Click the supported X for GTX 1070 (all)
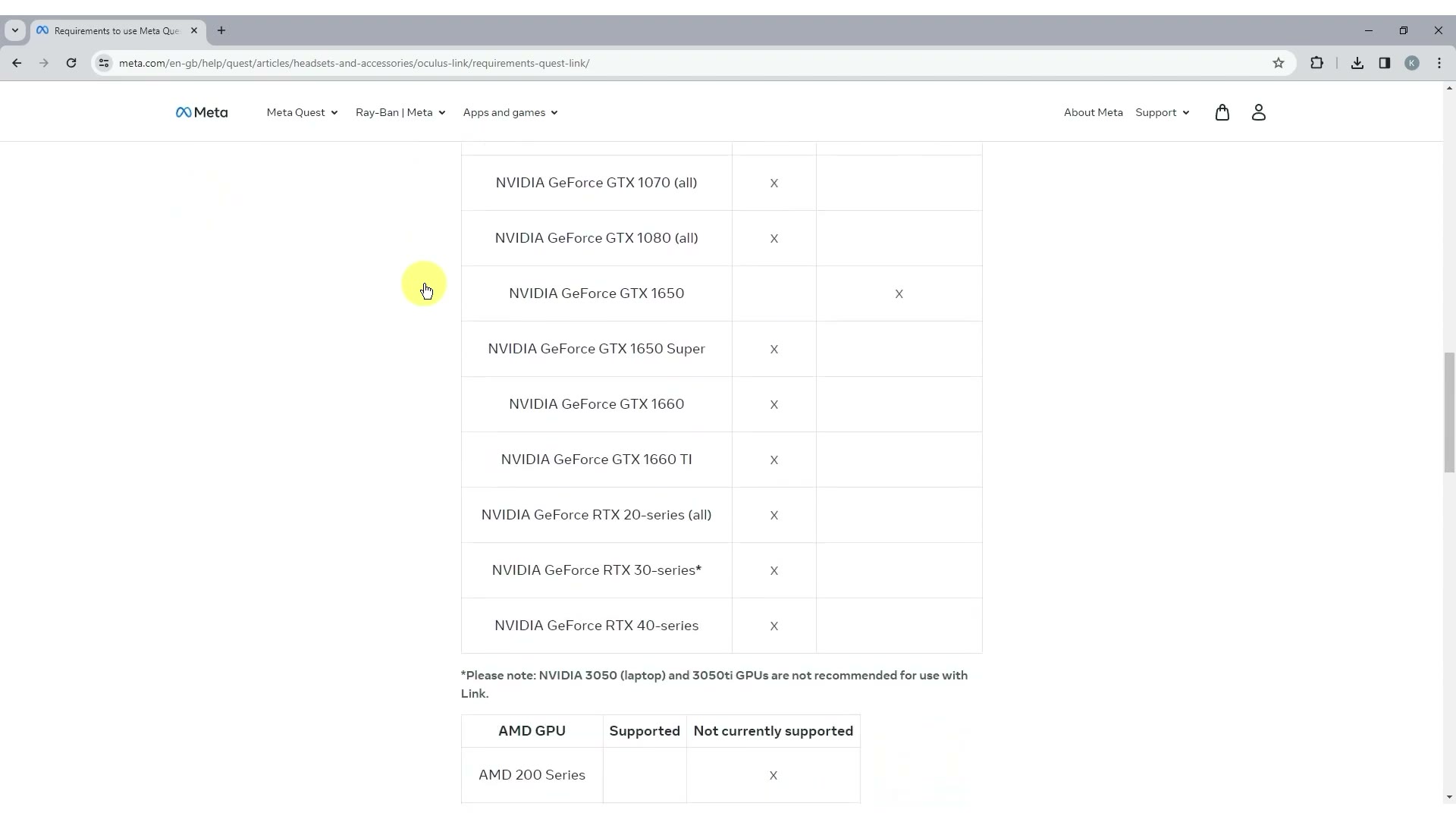Screen dimensions: 1456x819 pyautogui.click(x=773, y=184)
